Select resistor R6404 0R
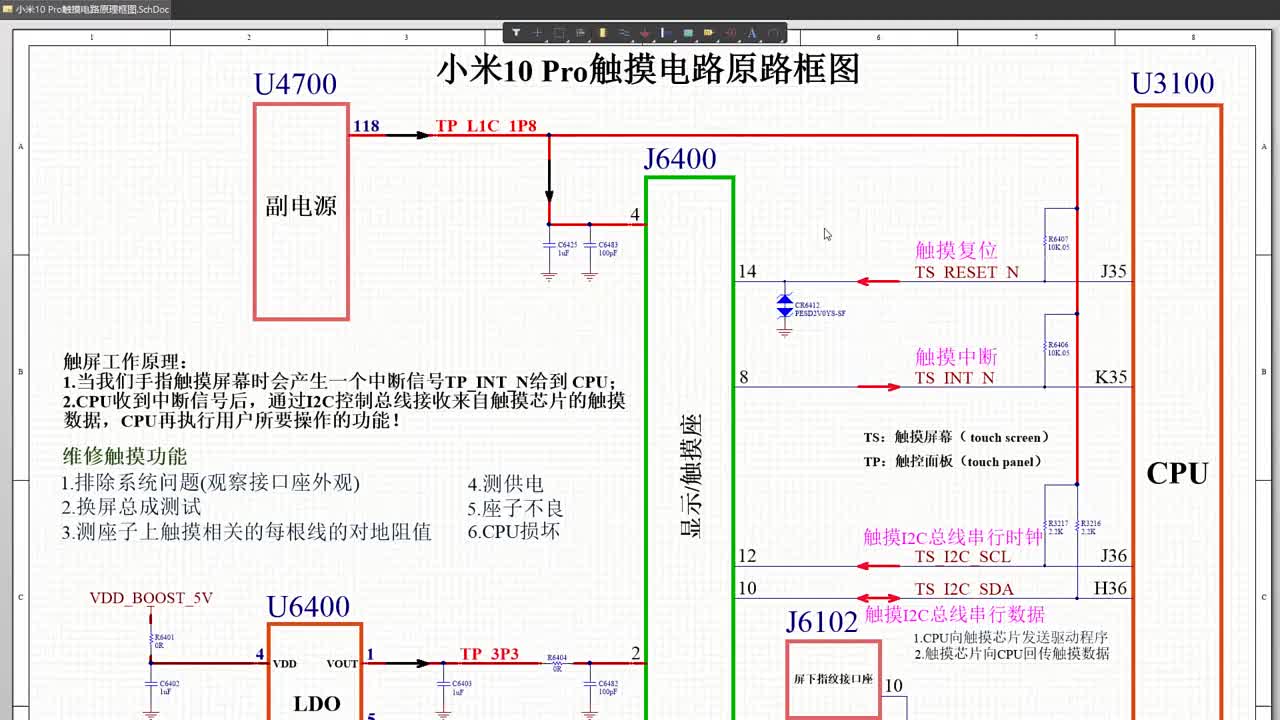The width and height of the screenshot is (1280, 720). 557,661
